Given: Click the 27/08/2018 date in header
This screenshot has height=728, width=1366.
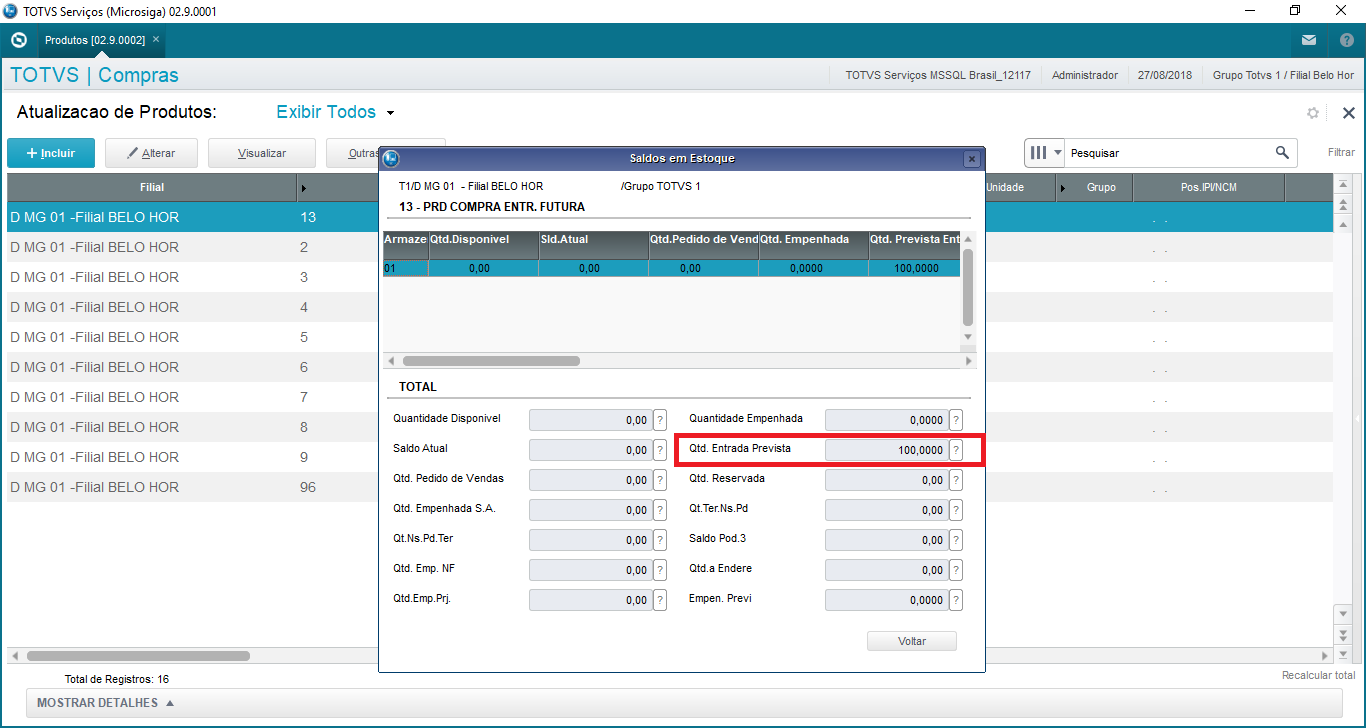Looking at the screenshot, I should (x=1165, y=75).
